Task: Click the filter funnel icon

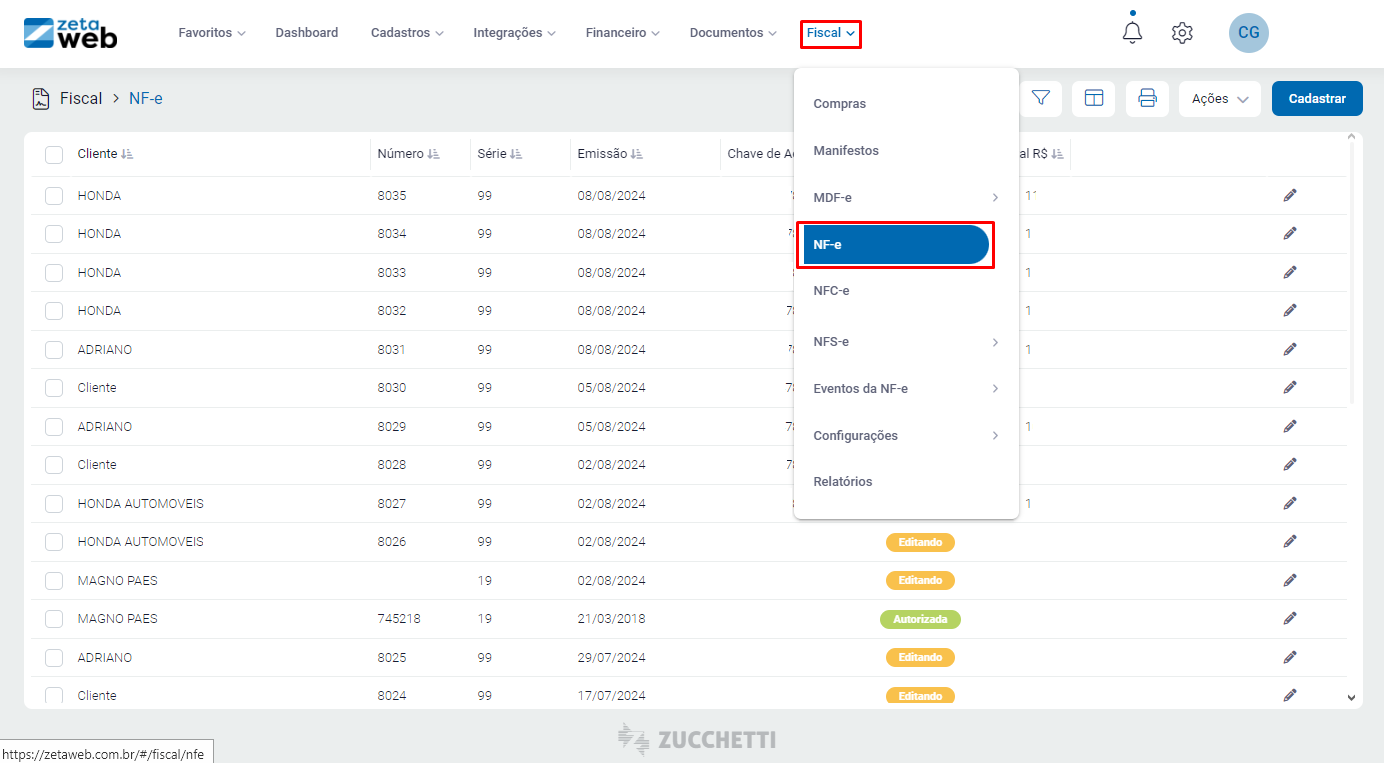Action: click(x=1041, y=98)
